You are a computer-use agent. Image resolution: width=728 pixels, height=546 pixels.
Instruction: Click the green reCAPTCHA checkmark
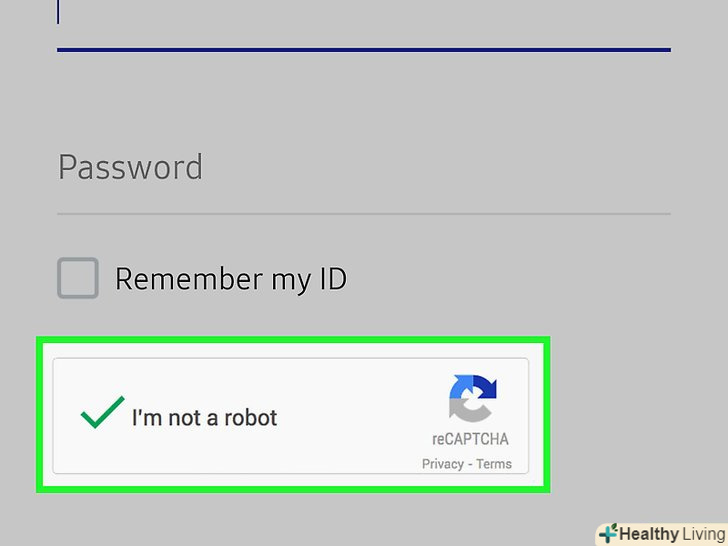click(x=102, y=413)
